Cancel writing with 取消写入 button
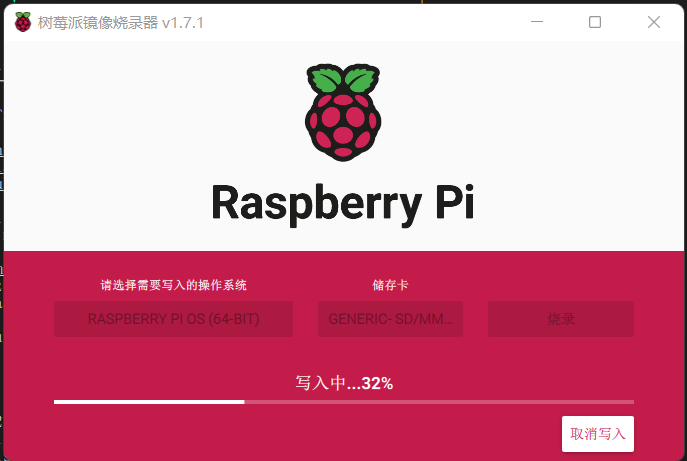 [x=598, y=434]
